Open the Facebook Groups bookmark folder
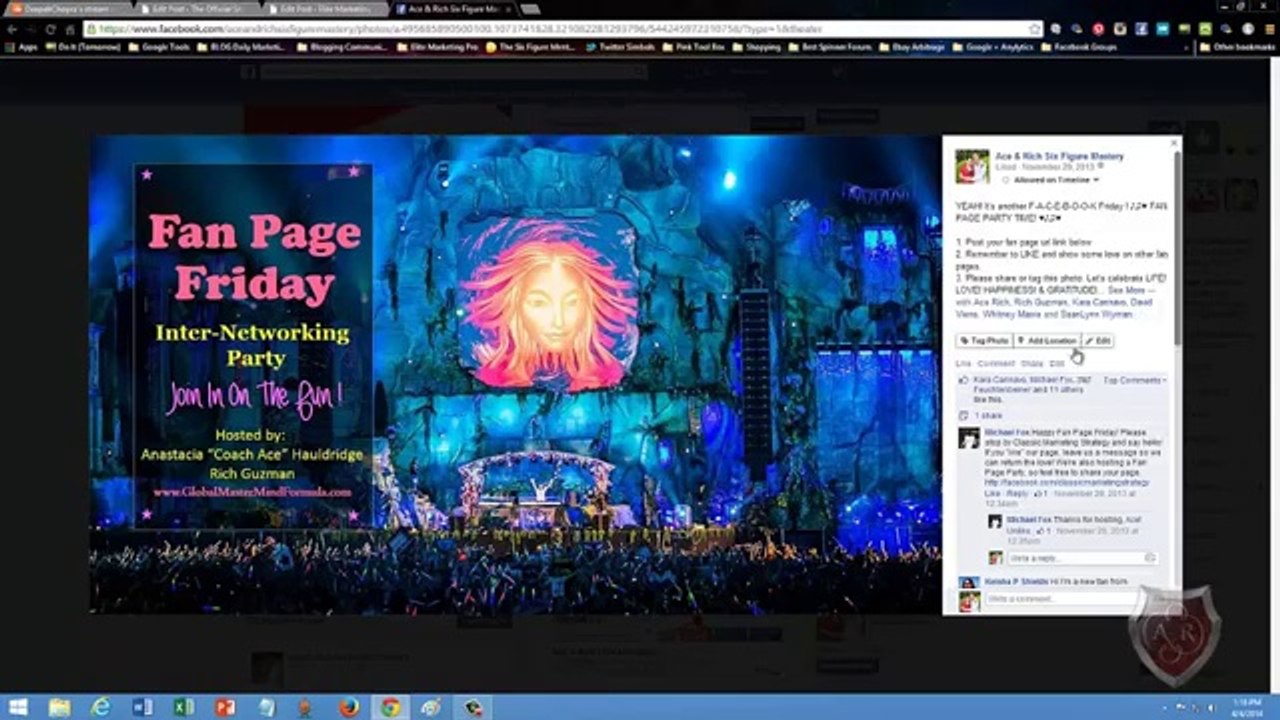The image size is (1280, 720). point(1079,47)
